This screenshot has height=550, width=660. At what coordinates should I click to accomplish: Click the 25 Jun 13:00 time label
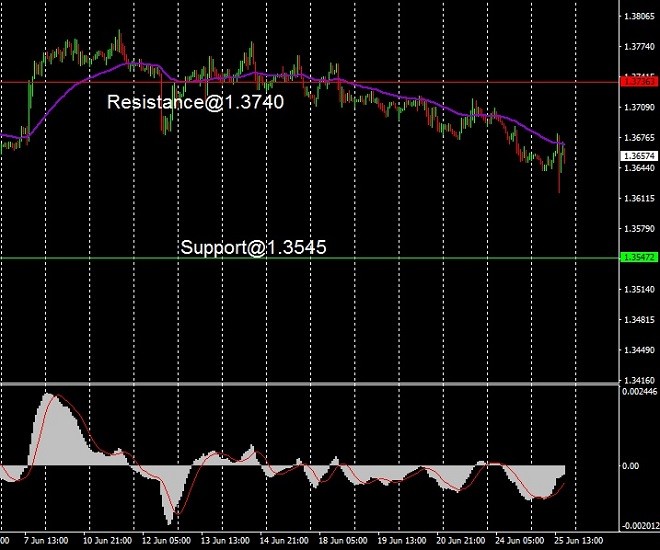coord(578,541)
